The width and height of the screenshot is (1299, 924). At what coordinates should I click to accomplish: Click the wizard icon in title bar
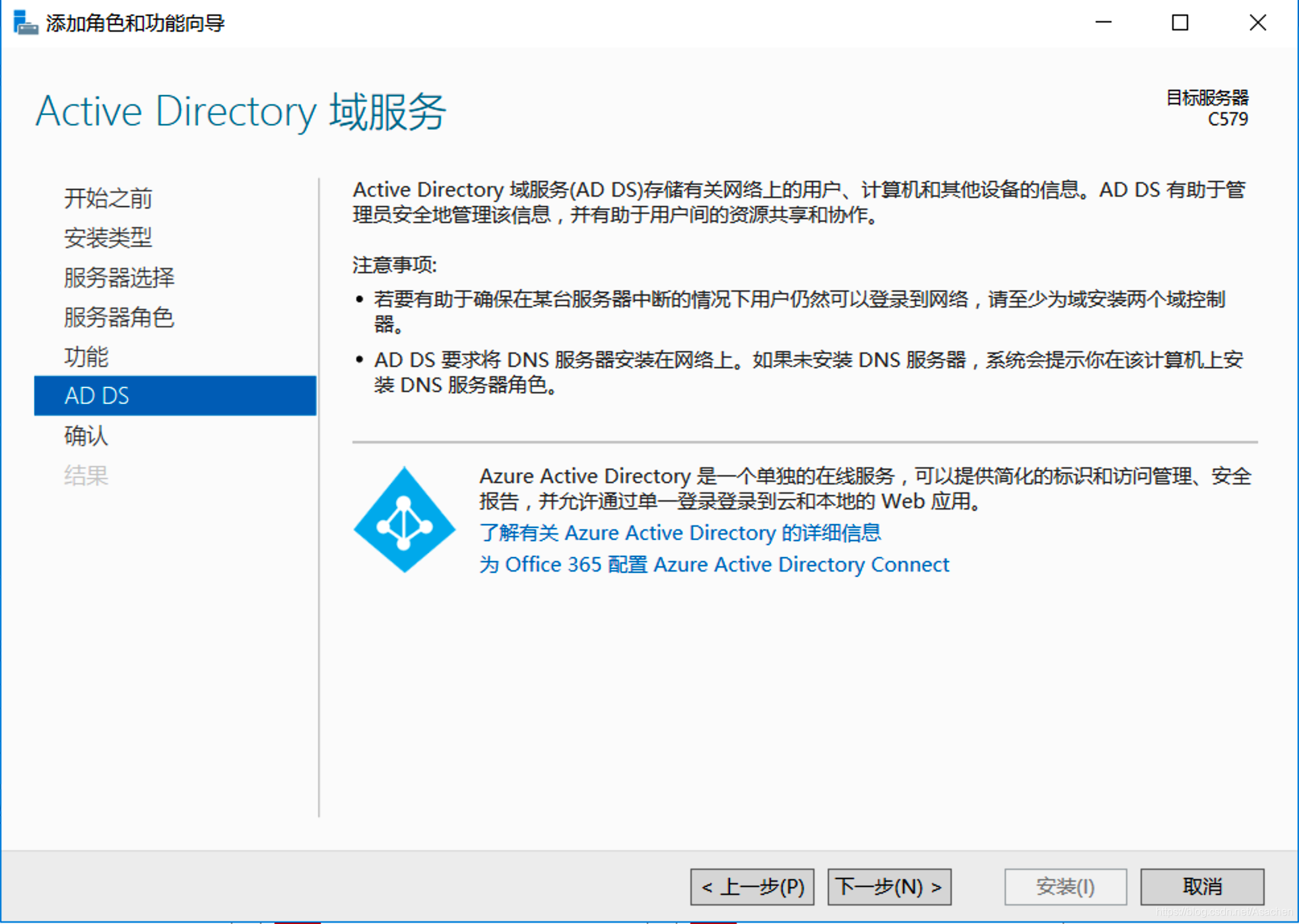[x=25, y=22]
